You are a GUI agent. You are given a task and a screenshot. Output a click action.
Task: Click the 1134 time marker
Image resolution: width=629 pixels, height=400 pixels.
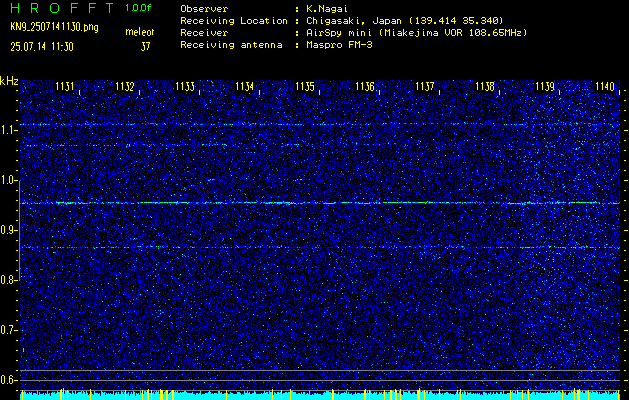click(244, 87)
